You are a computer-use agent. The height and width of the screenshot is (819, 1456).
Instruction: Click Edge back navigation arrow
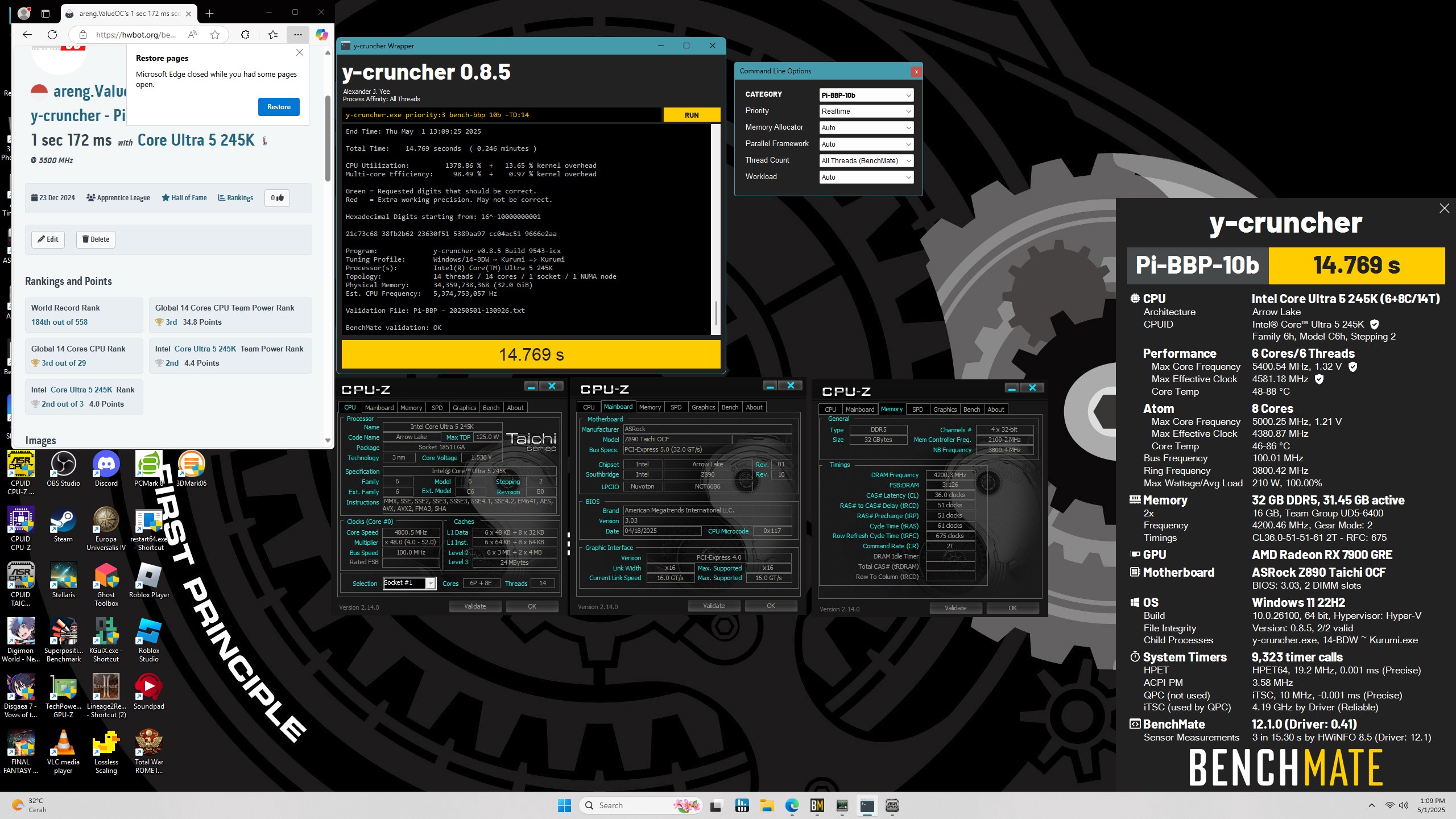coord(27,35)
